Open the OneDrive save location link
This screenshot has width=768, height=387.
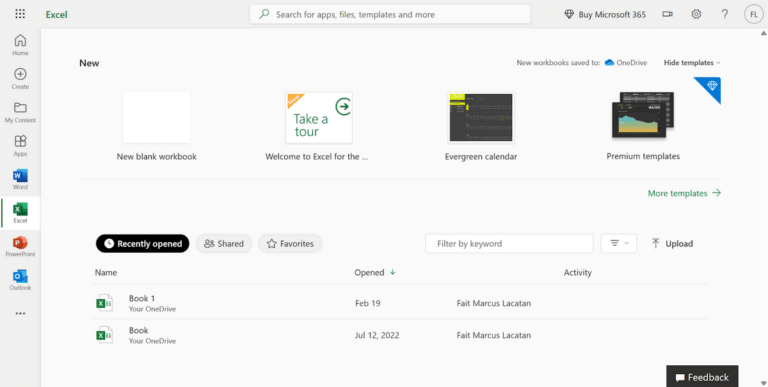pos(626,63)
